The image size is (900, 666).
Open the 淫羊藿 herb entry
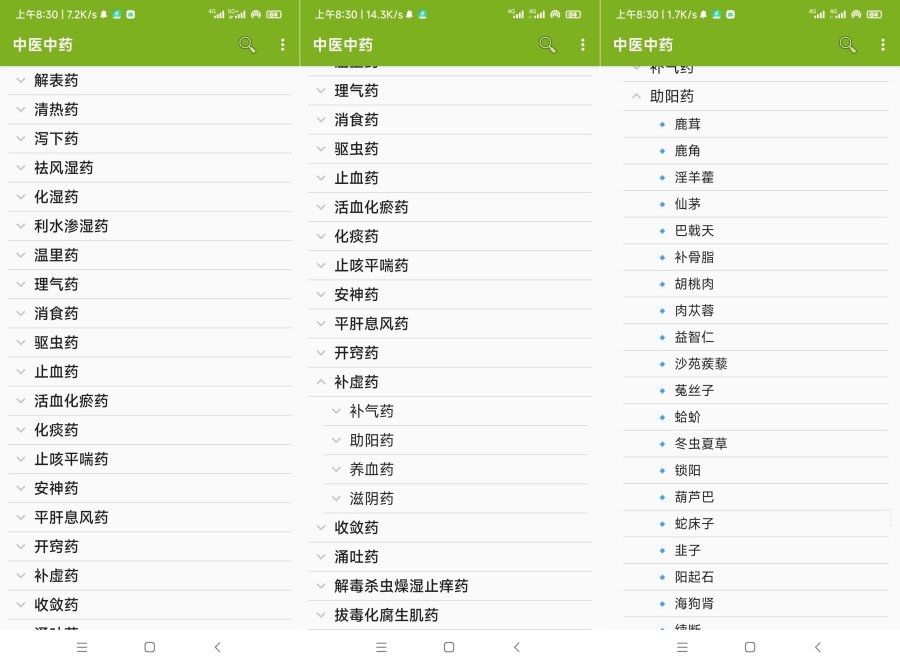click(694, 177)
